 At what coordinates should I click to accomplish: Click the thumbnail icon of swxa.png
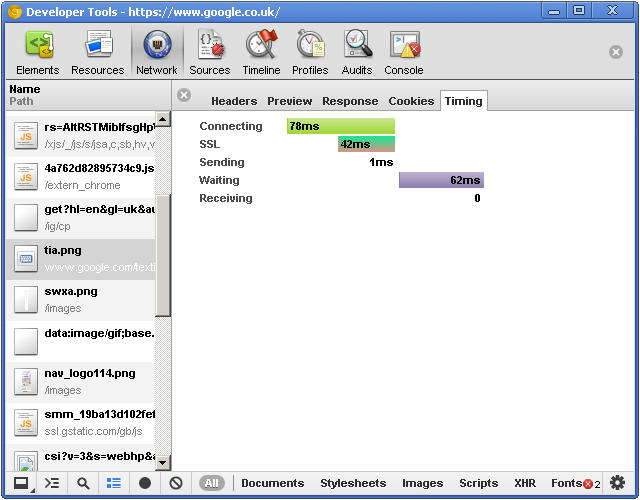pos(26,300)
